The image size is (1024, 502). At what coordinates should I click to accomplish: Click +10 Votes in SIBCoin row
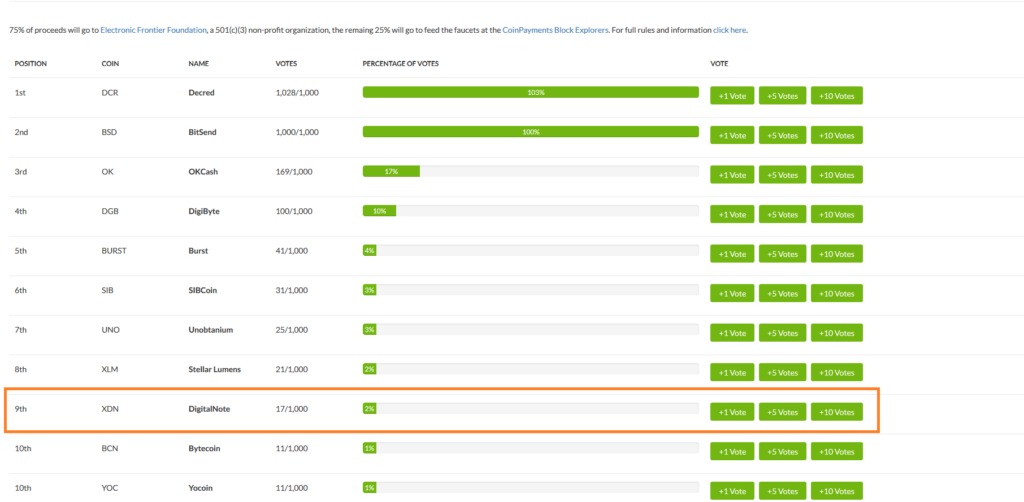(x=837, y=293)
